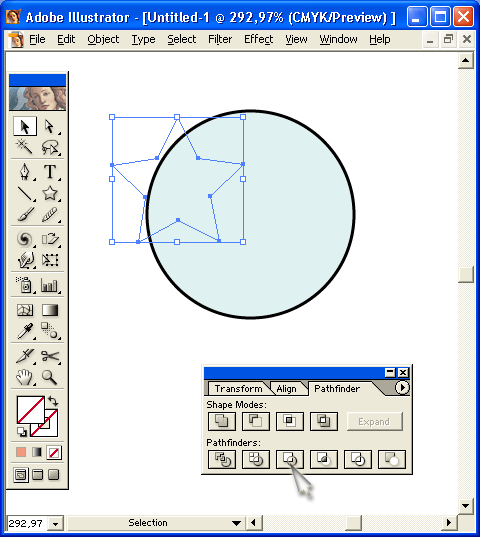The image size is (480, 537).
Task: Pick the Scissors tool
Action: [50, 356]
